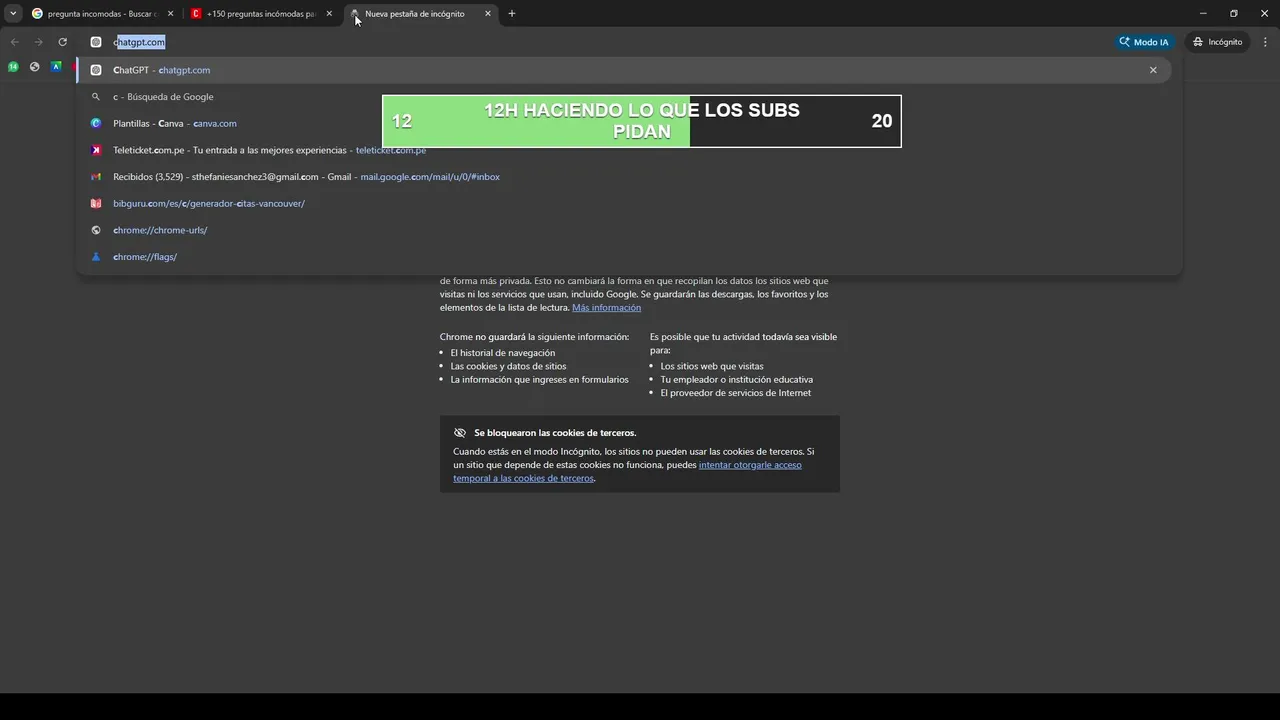Click the Teleticket icon in suggestions list
The height and width of the screenshot is (720, 1280).
pos(96,150)
